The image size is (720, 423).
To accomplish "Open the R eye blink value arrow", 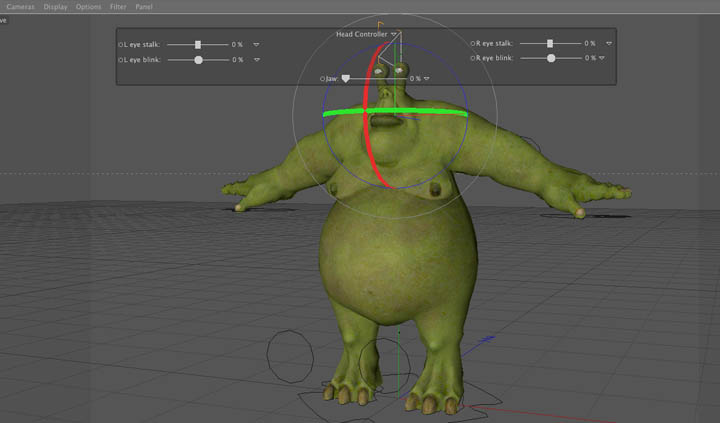I will [602, 58].
